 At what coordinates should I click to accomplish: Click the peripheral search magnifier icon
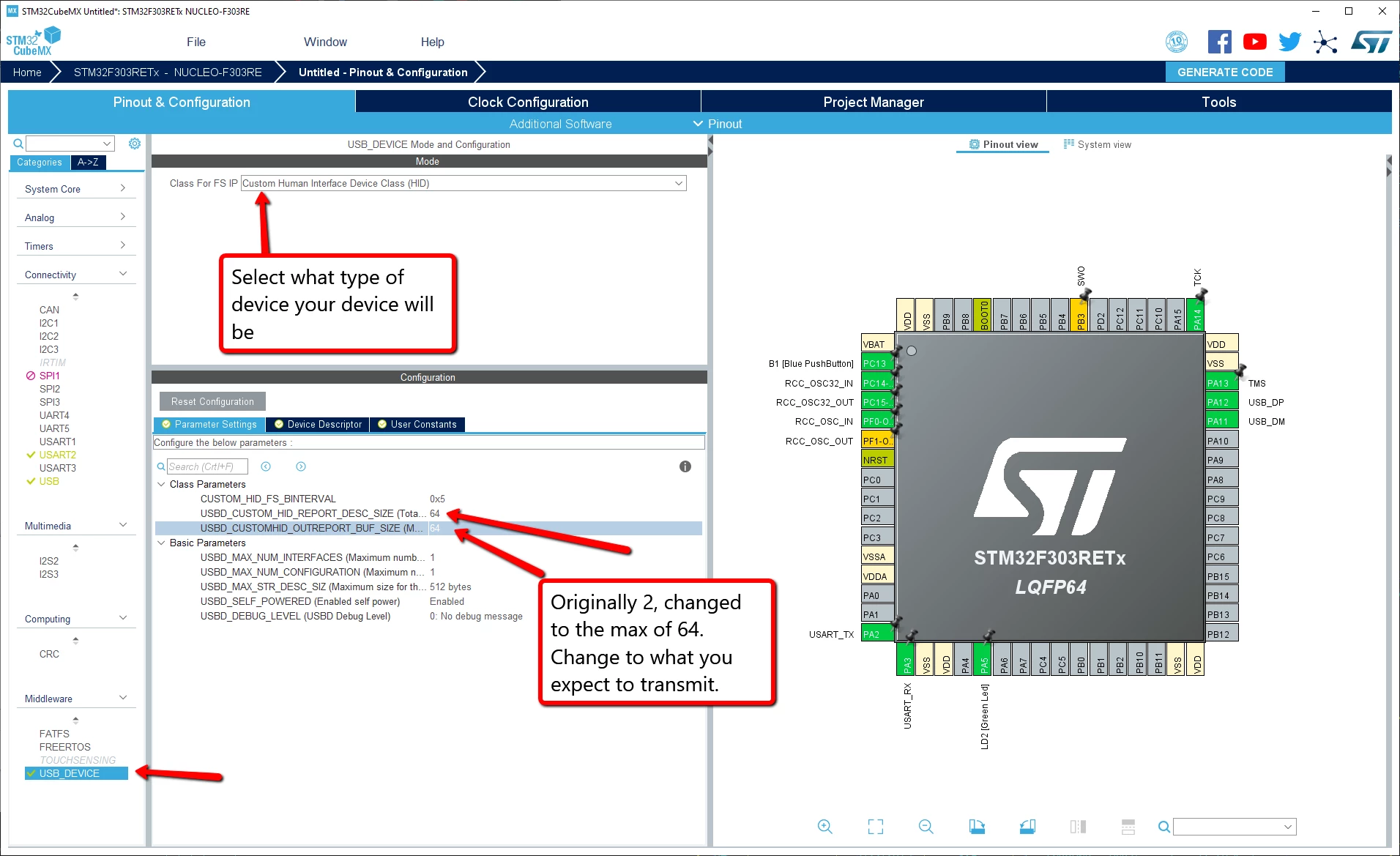(18, 144)
